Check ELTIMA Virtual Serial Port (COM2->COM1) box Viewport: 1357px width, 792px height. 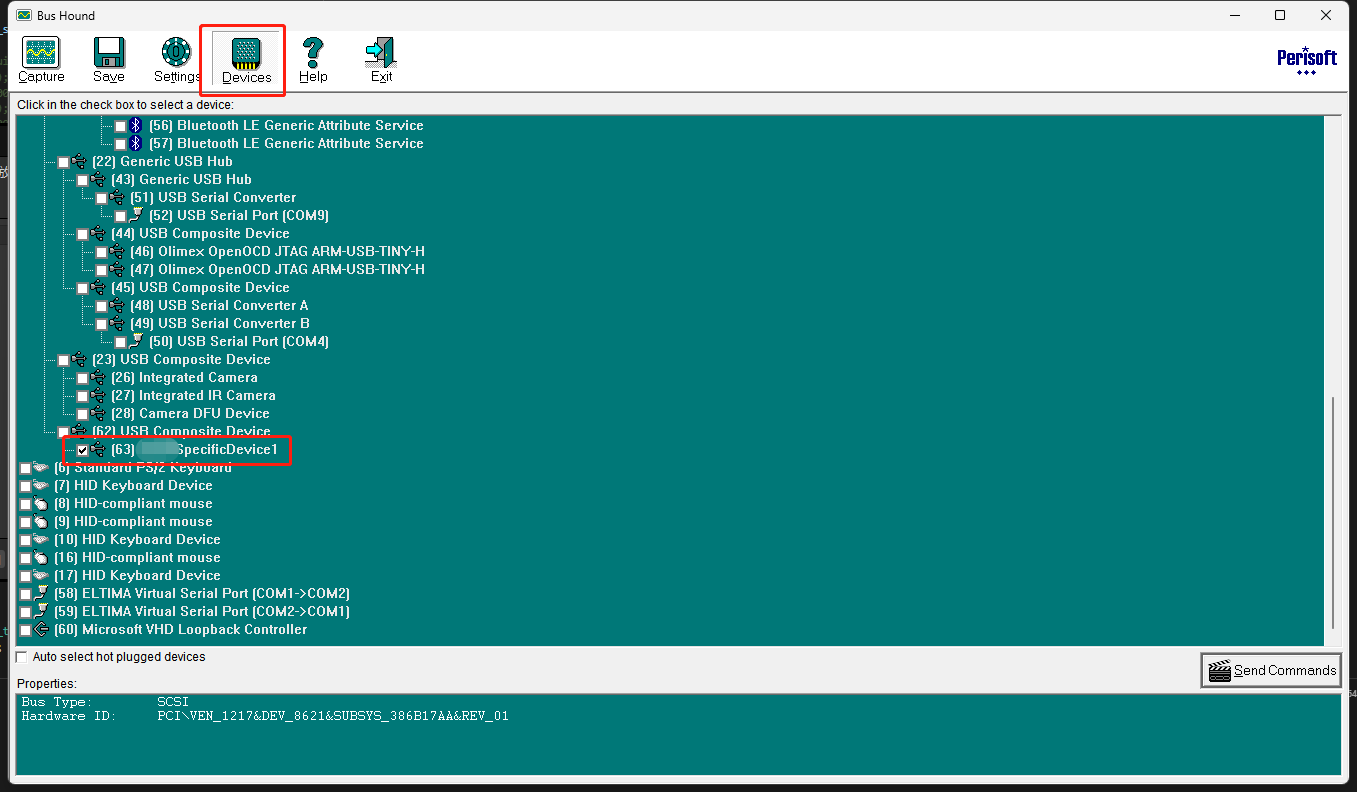coord(25,612)
